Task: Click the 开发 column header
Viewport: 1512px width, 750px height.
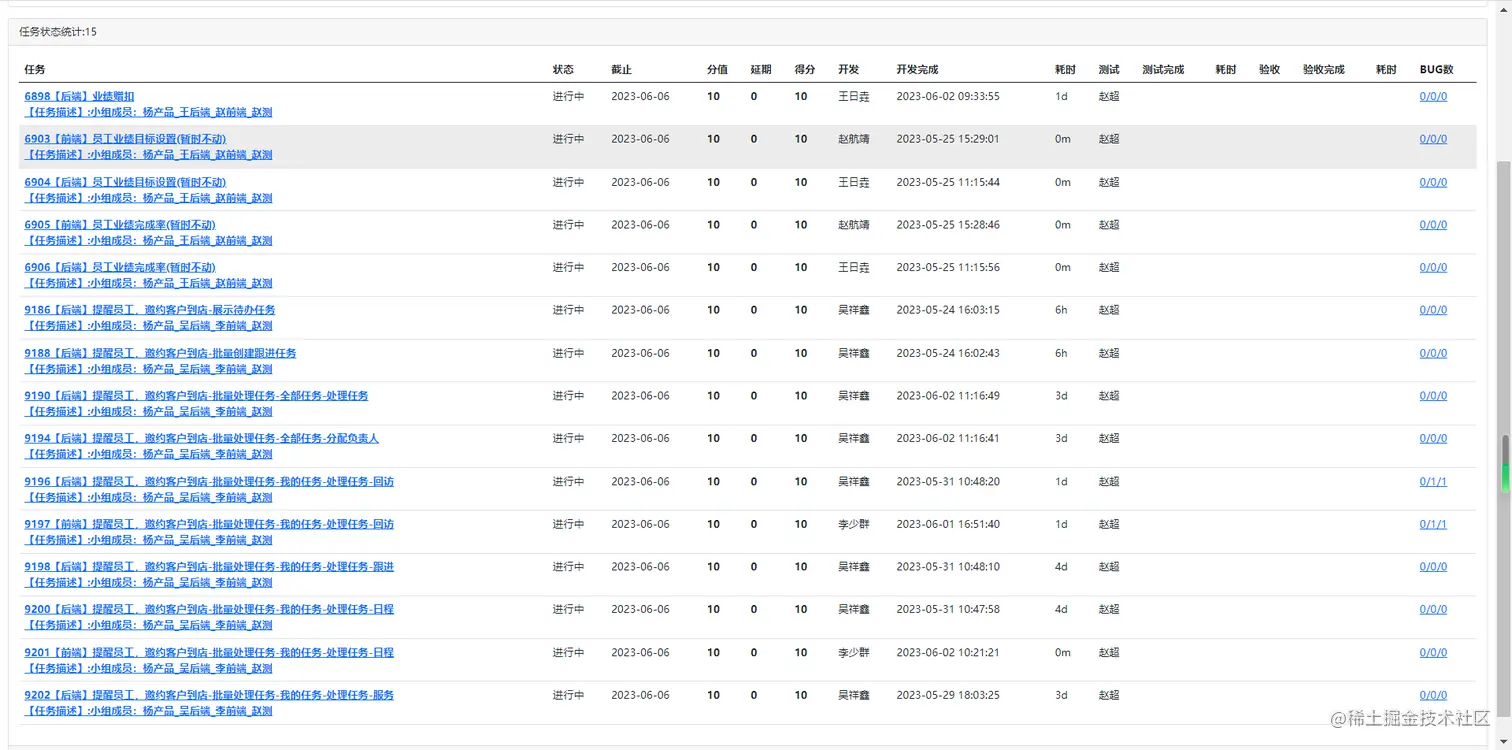Action: [849, 70]
